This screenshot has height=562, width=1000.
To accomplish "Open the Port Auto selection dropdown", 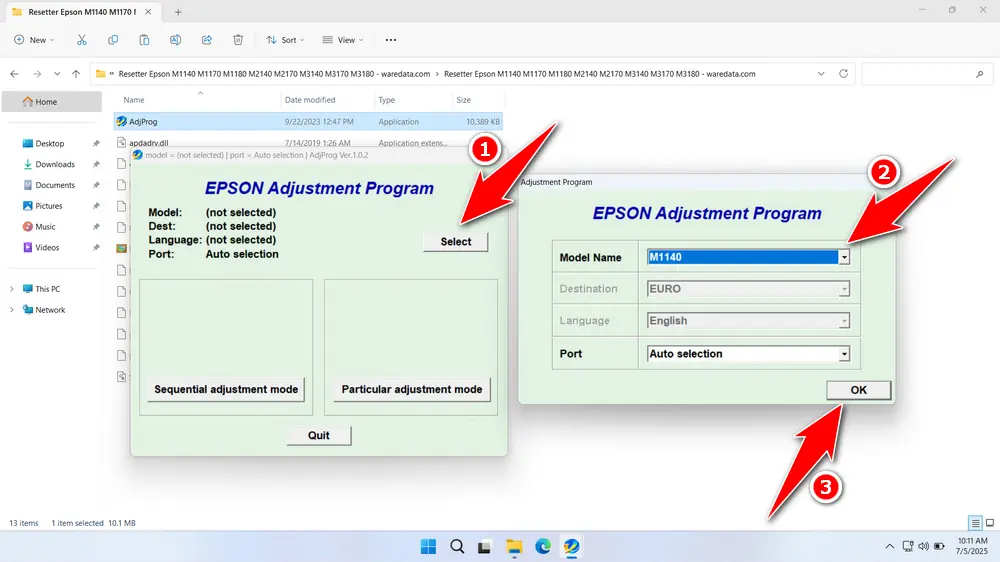I will point(844,354).
